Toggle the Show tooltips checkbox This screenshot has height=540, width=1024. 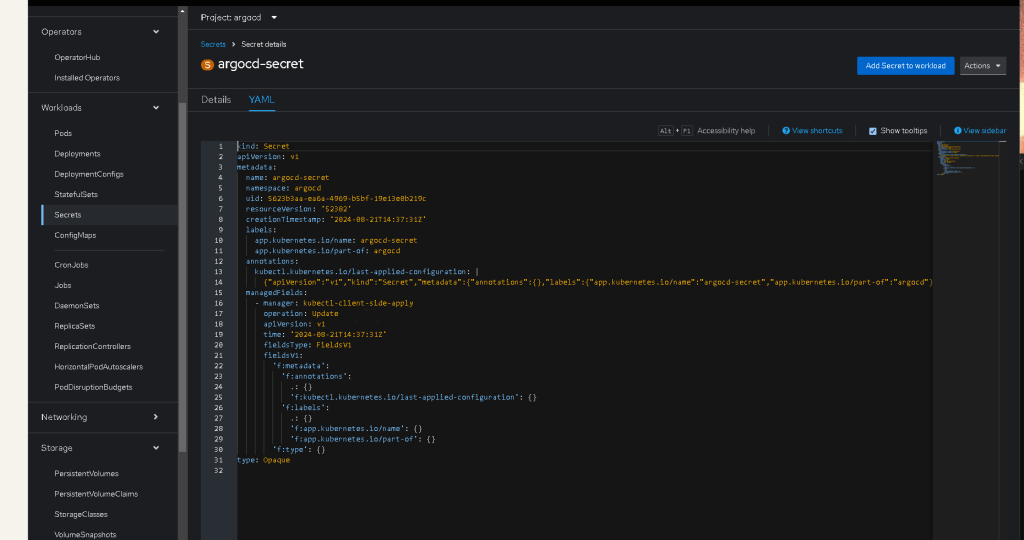(872, 131)
